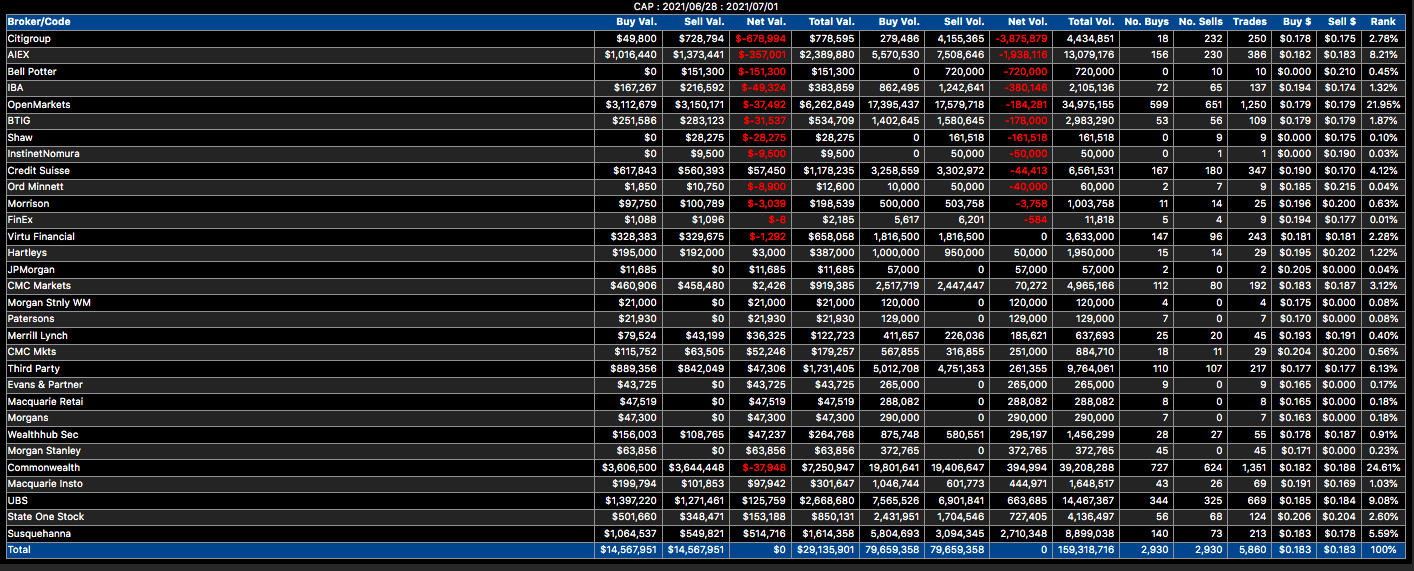Screen dimensions: 1414x571
Task: Click OpenMarkets' trades count 1,250
Action: point(1253,104)
